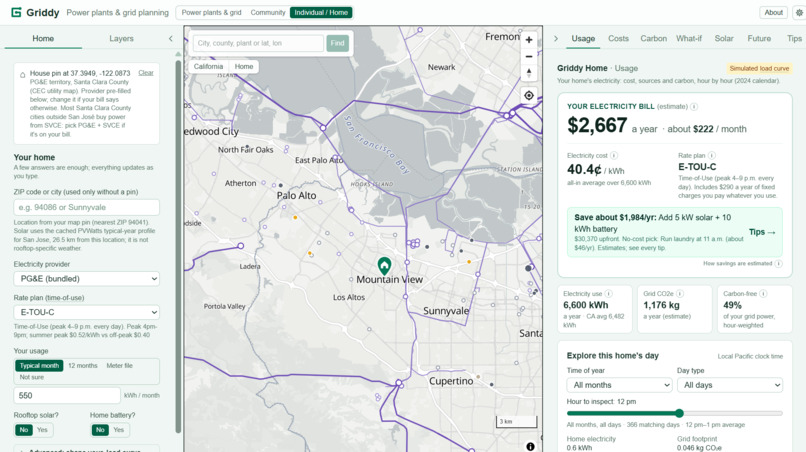Click the Tips tab
Screen dimensions: 806x452
pos(794,39)
